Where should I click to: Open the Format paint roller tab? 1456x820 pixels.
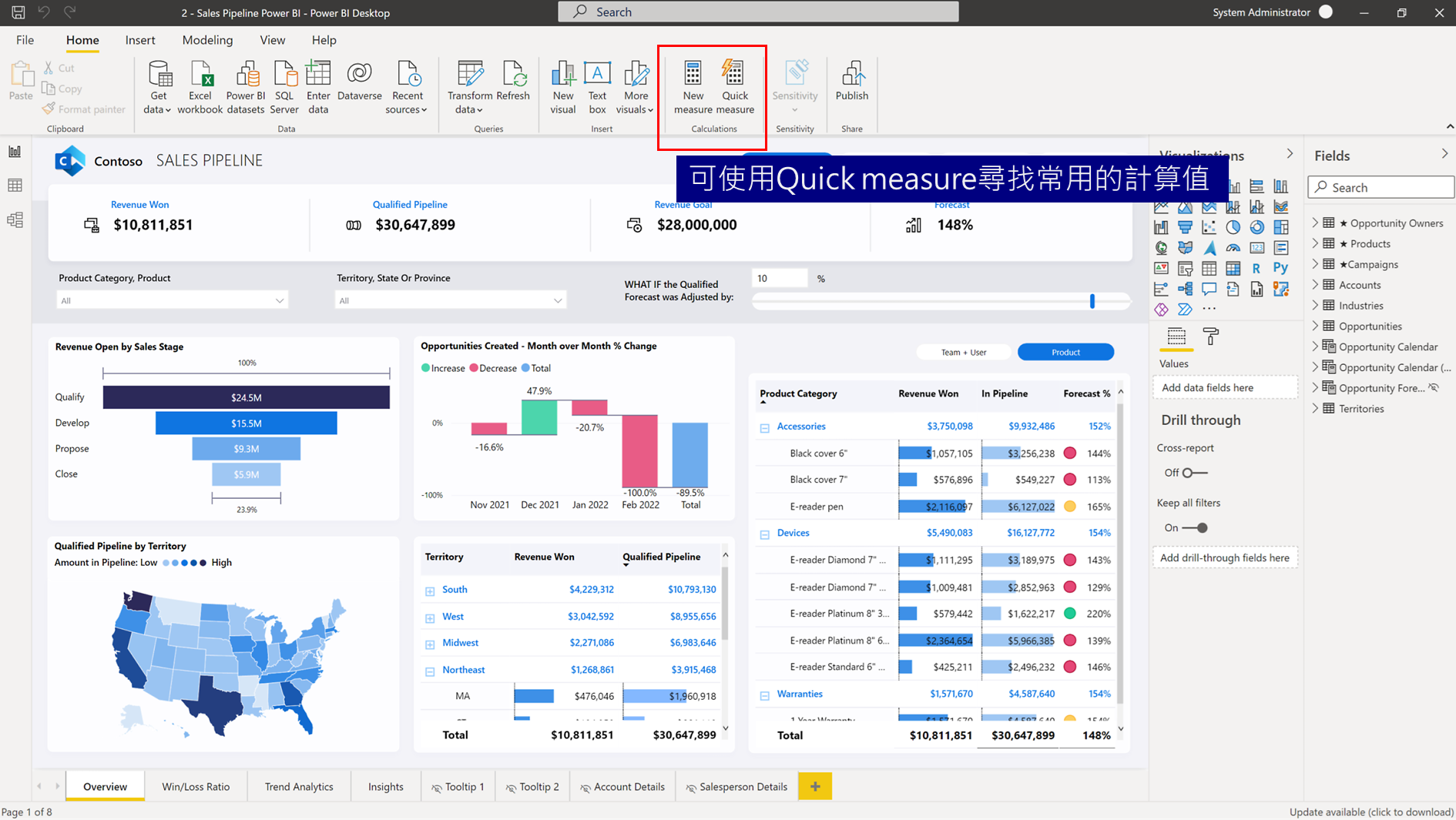tap(1211, 336)
